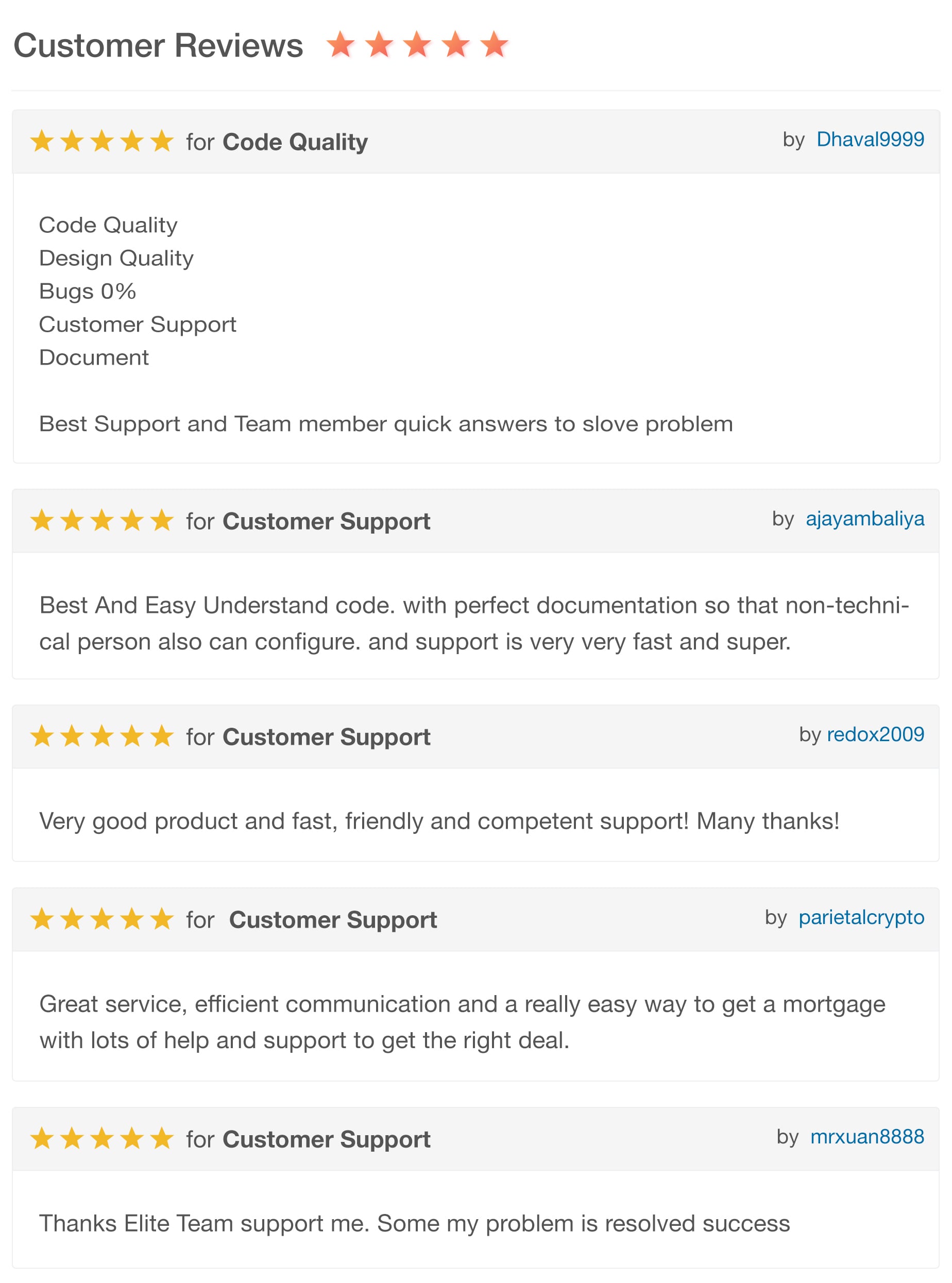Click the third orange star in the header rating
The image size is (952, 1283).
(417, 45)
